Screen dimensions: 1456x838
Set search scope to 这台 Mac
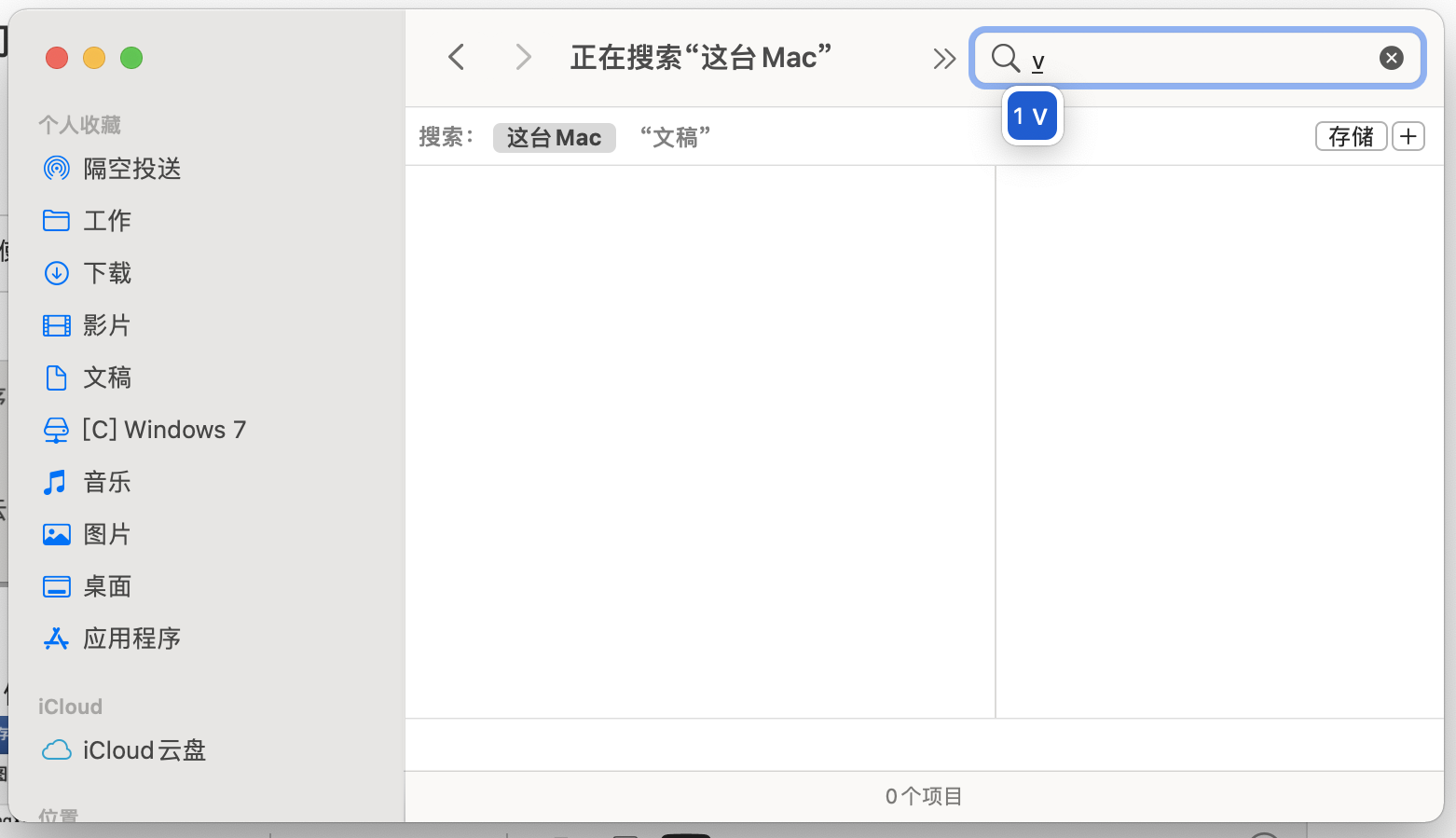click(555, 138)
